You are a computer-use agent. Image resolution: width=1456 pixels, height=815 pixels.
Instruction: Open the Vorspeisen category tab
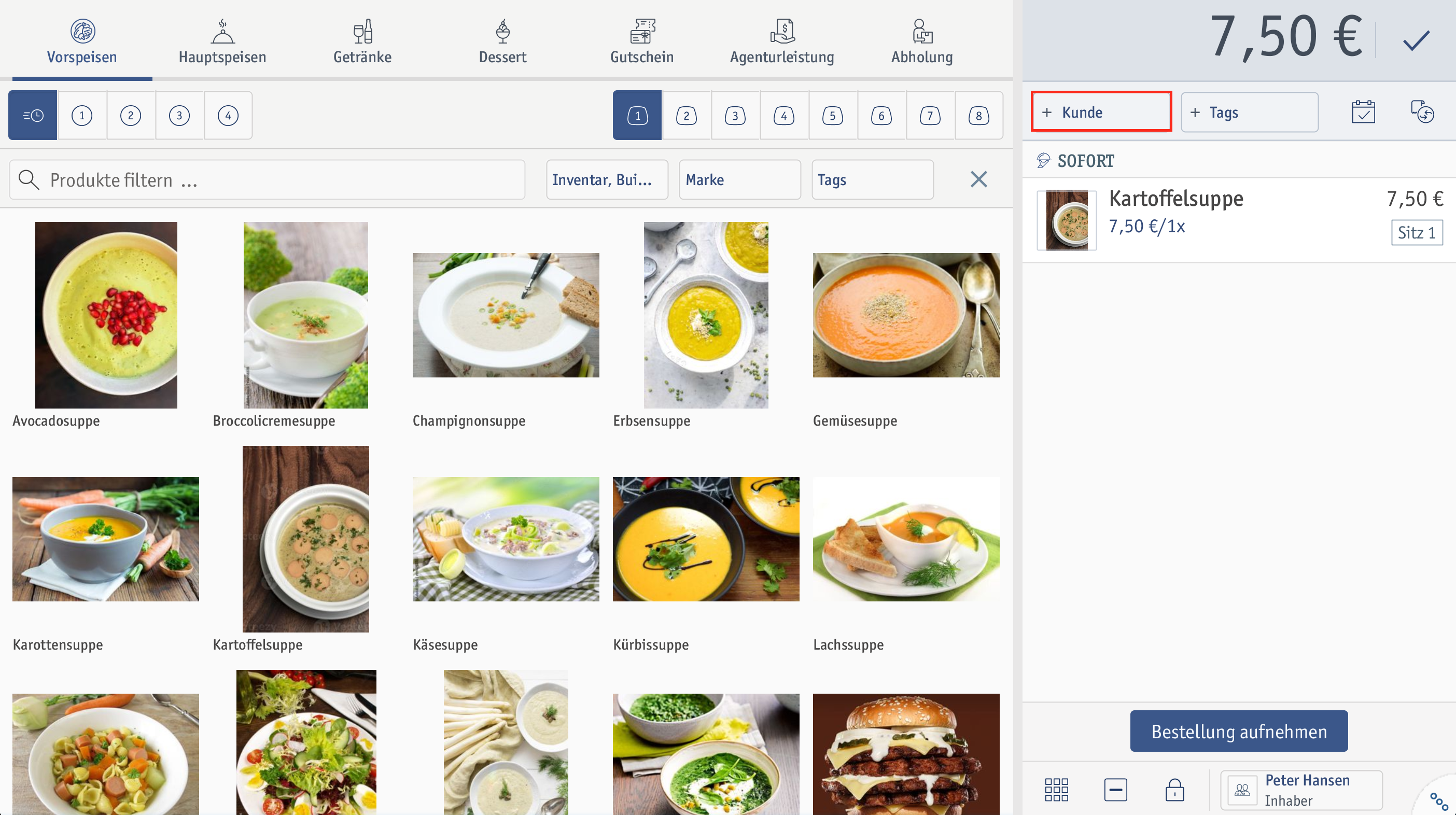point(82,41)
